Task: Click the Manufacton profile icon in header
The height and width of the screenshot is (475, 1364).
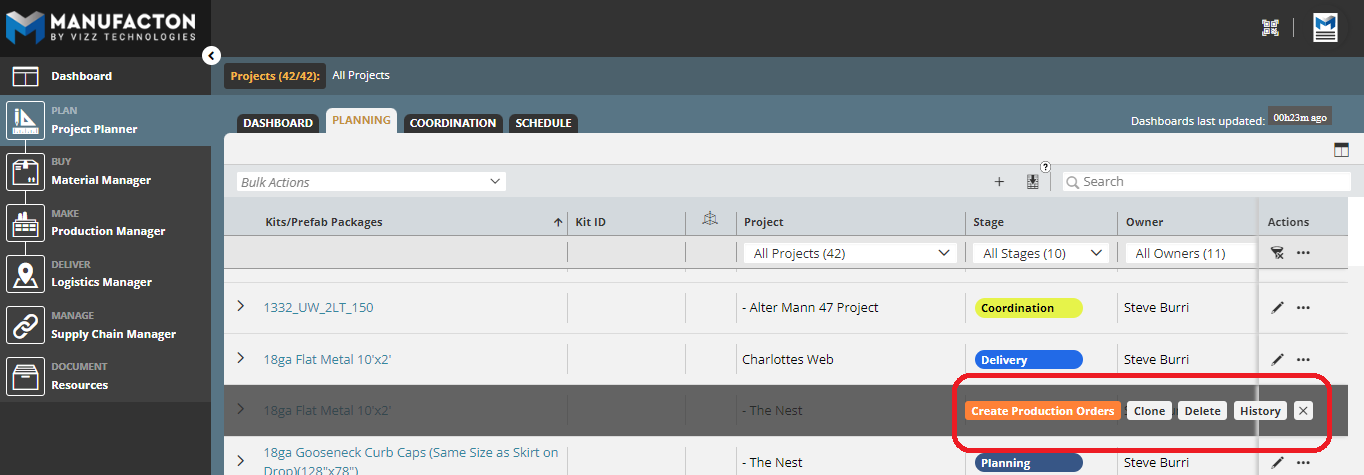Action: pos(1325,28)
